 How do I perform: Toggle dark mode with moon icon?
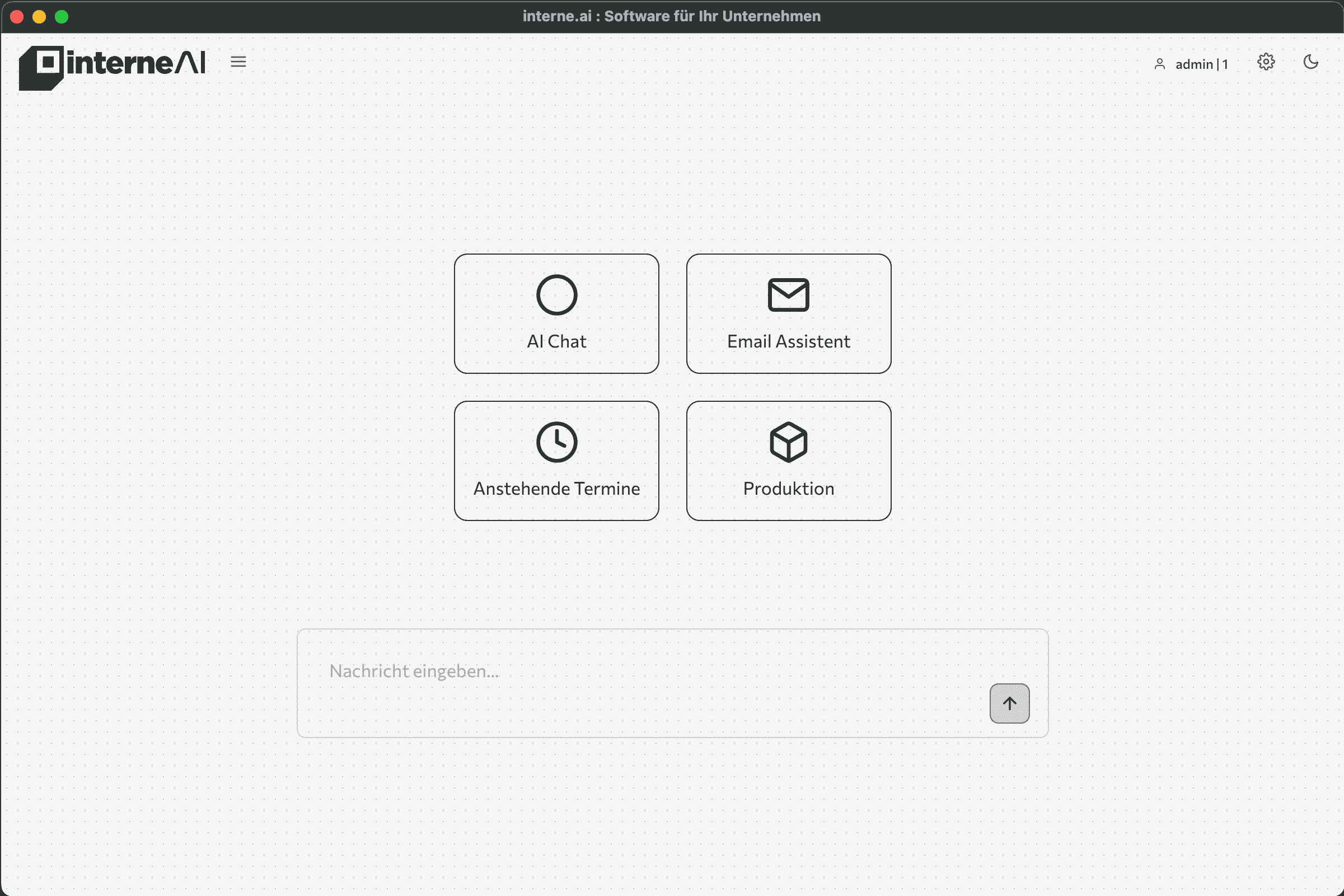coord(1310,62)
